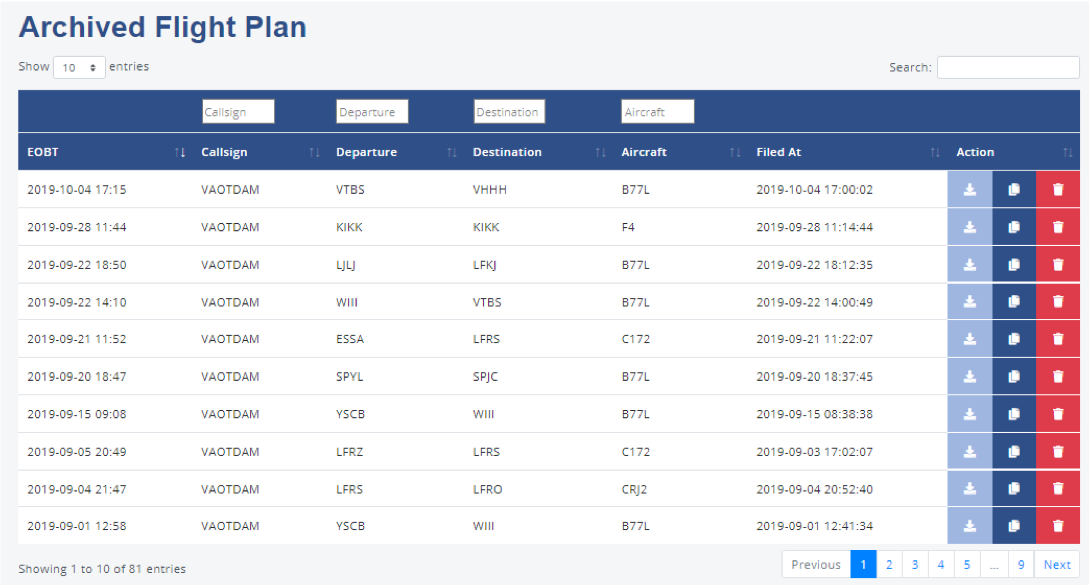Click the Next page button
Viewport: 1089px width, 585px height.
pos(1057,565)
